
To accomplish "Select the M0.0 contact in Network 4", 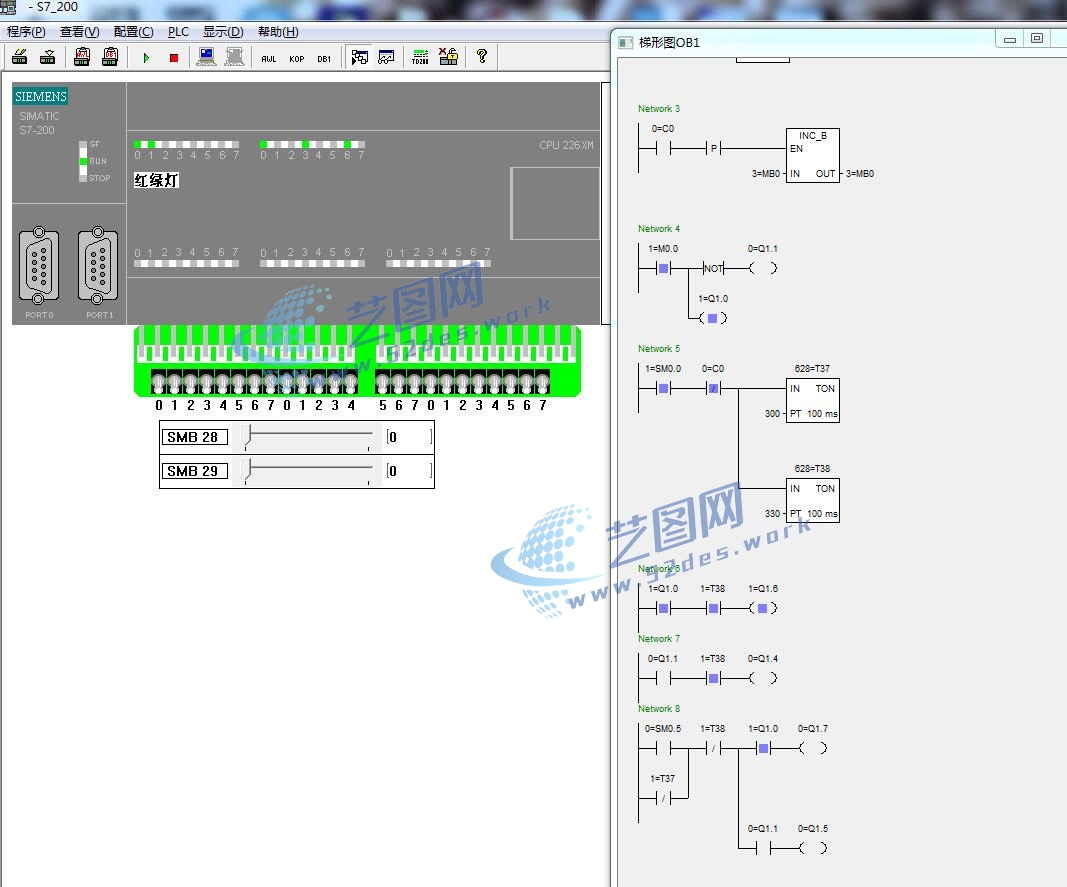I will point(663,268).
